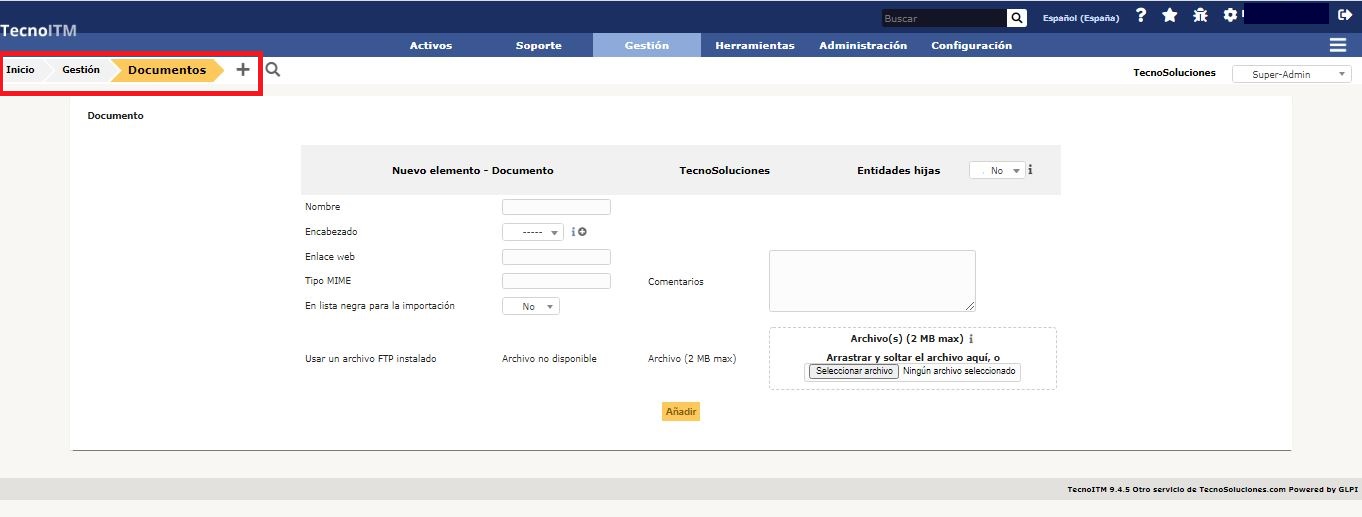This screenshot has height=517, width=1362.
Task: Open the Activos menu
Action: coord(431,46)
